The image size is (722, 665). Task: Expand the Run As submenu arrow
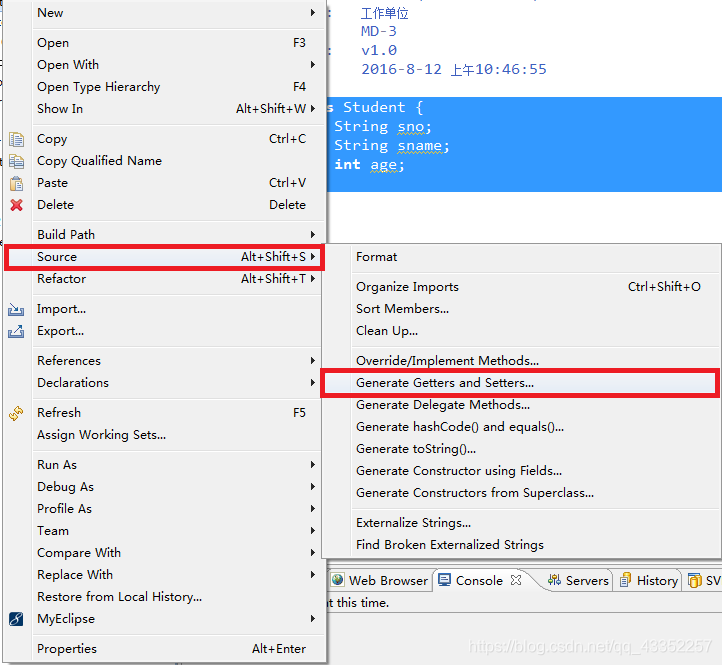pos(313,465)
